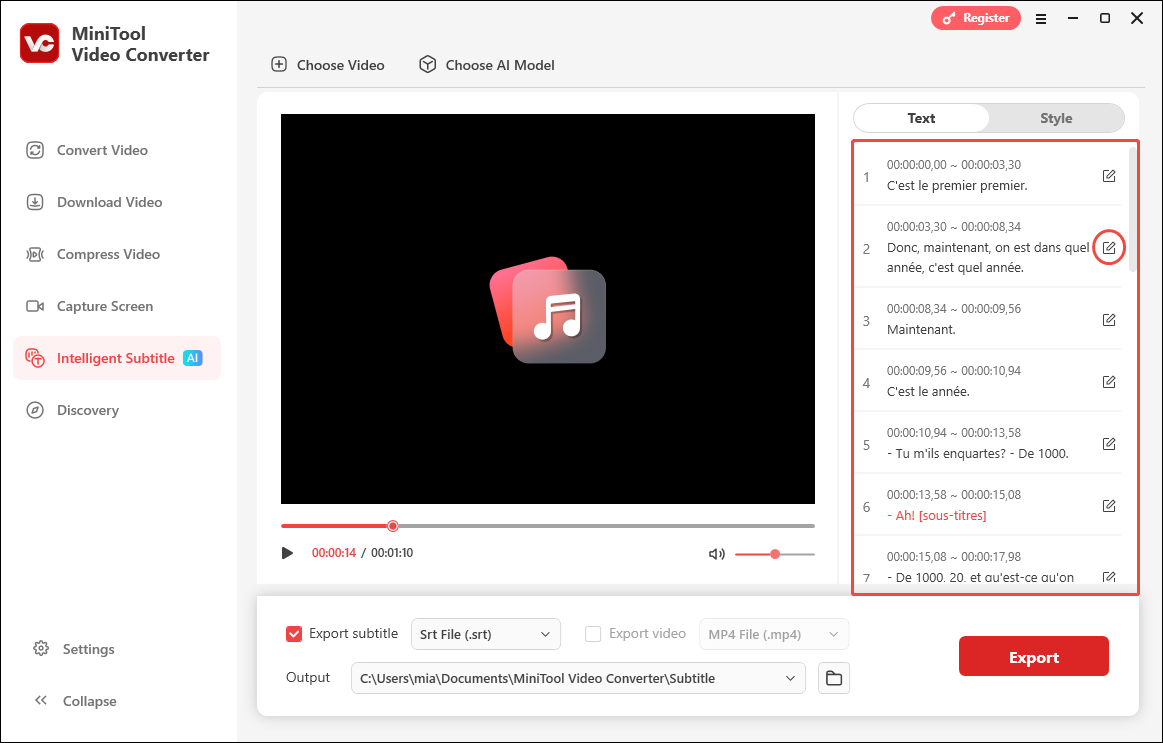Adjust the volume slider

pos(775,553)
